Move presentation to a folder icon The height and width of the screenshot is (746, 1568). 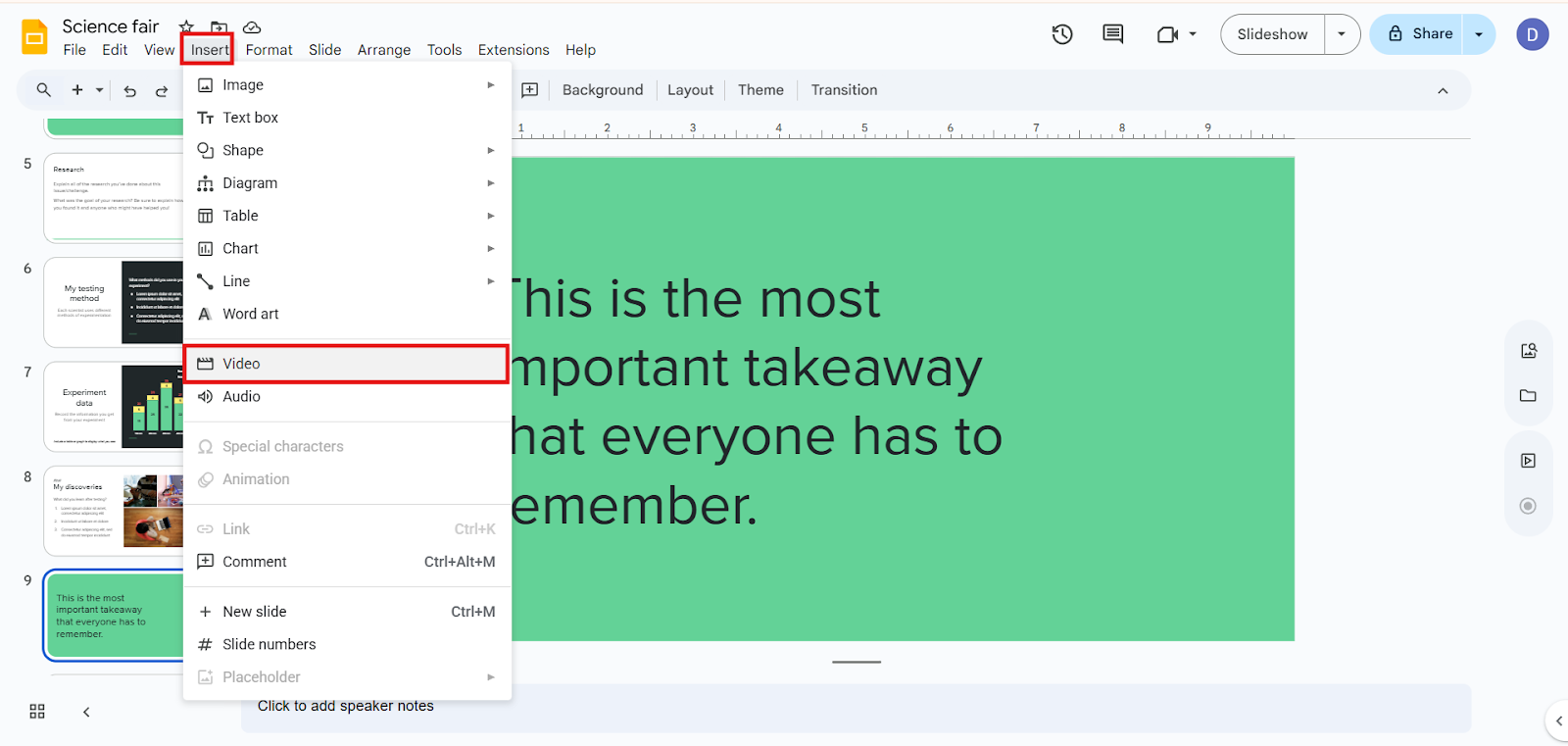click(220, 27)
